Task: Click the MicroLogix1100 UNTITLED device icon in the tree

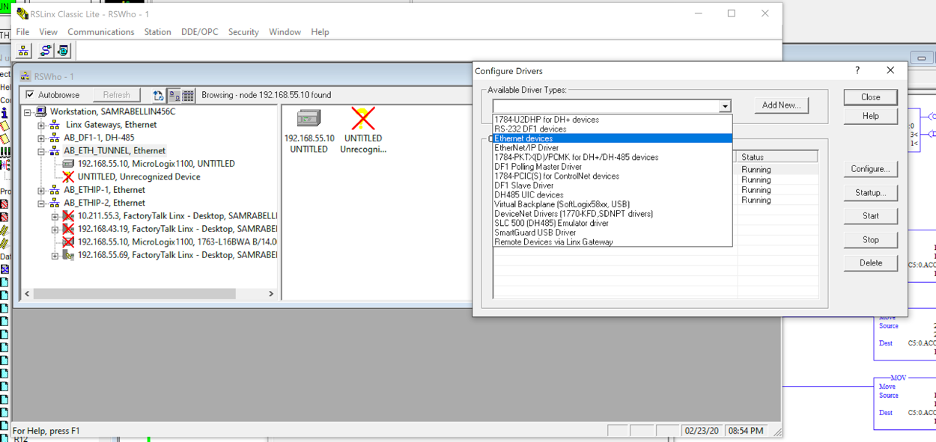Action: [x=68, y=164]
